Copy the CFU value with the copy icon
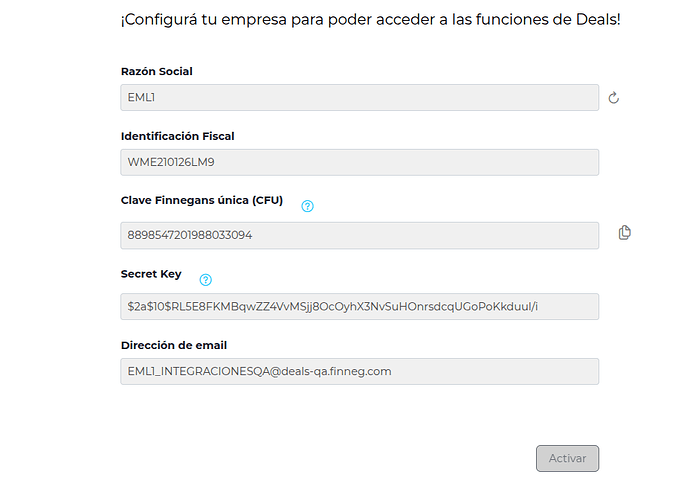 (624, 233)
